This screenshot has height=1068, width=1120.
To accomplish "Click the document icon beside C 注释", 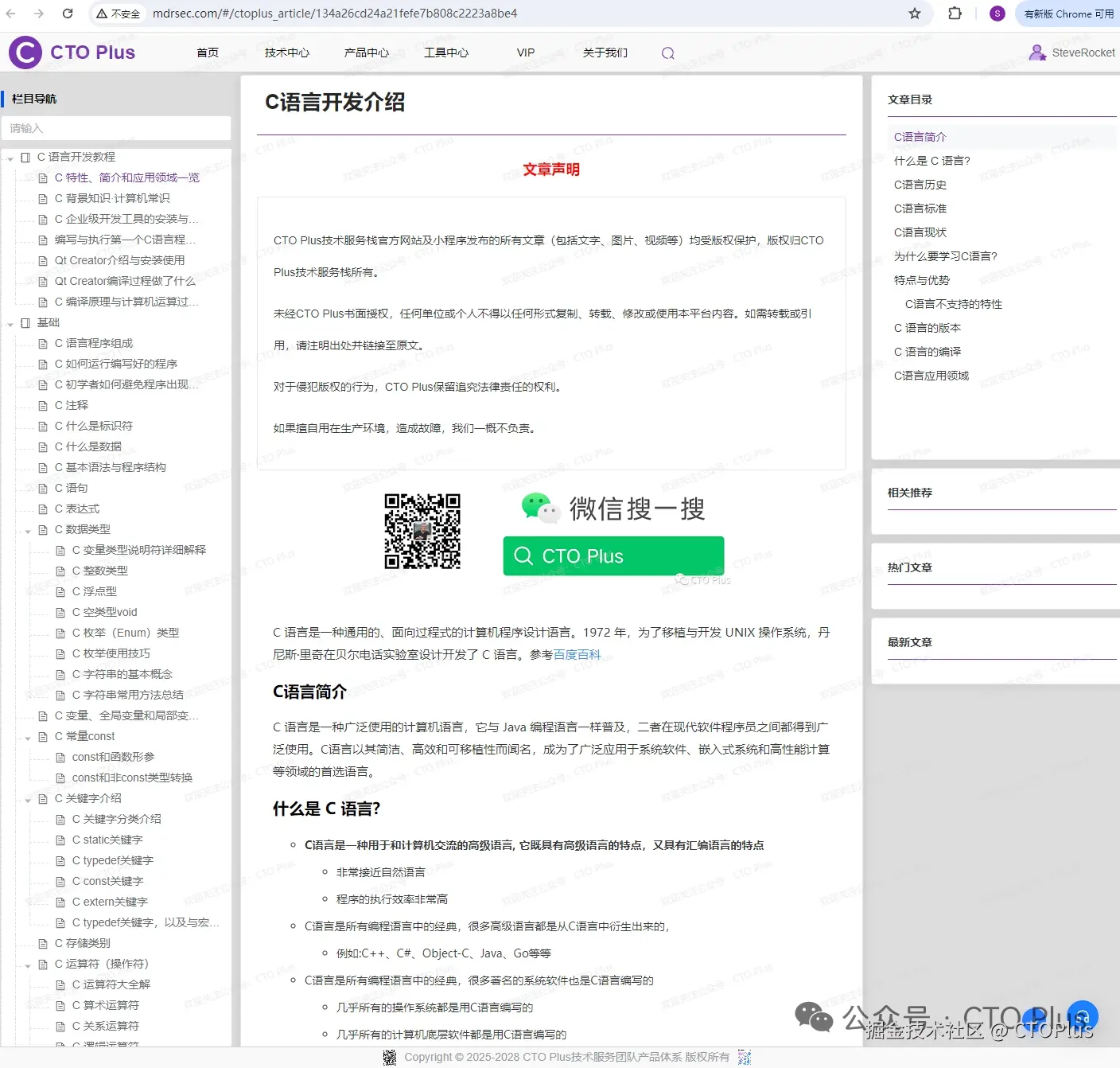I will pos(45,405).
